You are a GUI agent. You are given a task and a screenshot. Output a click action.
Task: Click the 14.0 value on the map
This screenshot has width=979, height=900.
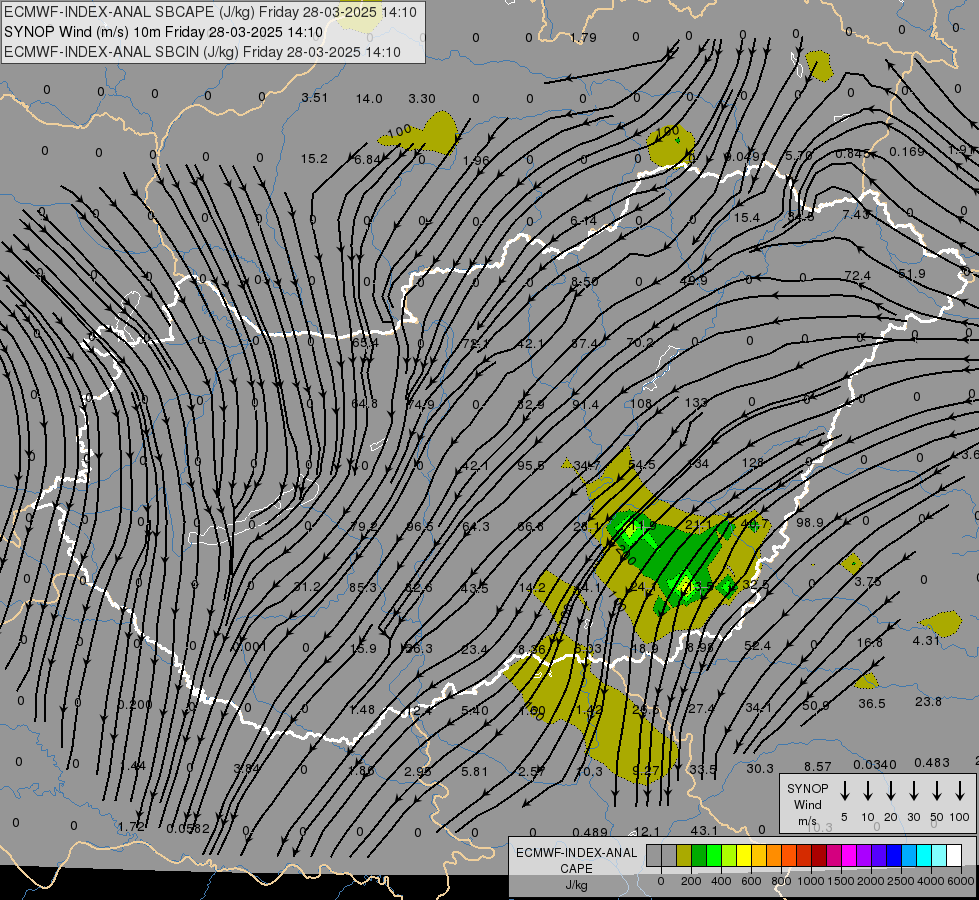point(369,99)
